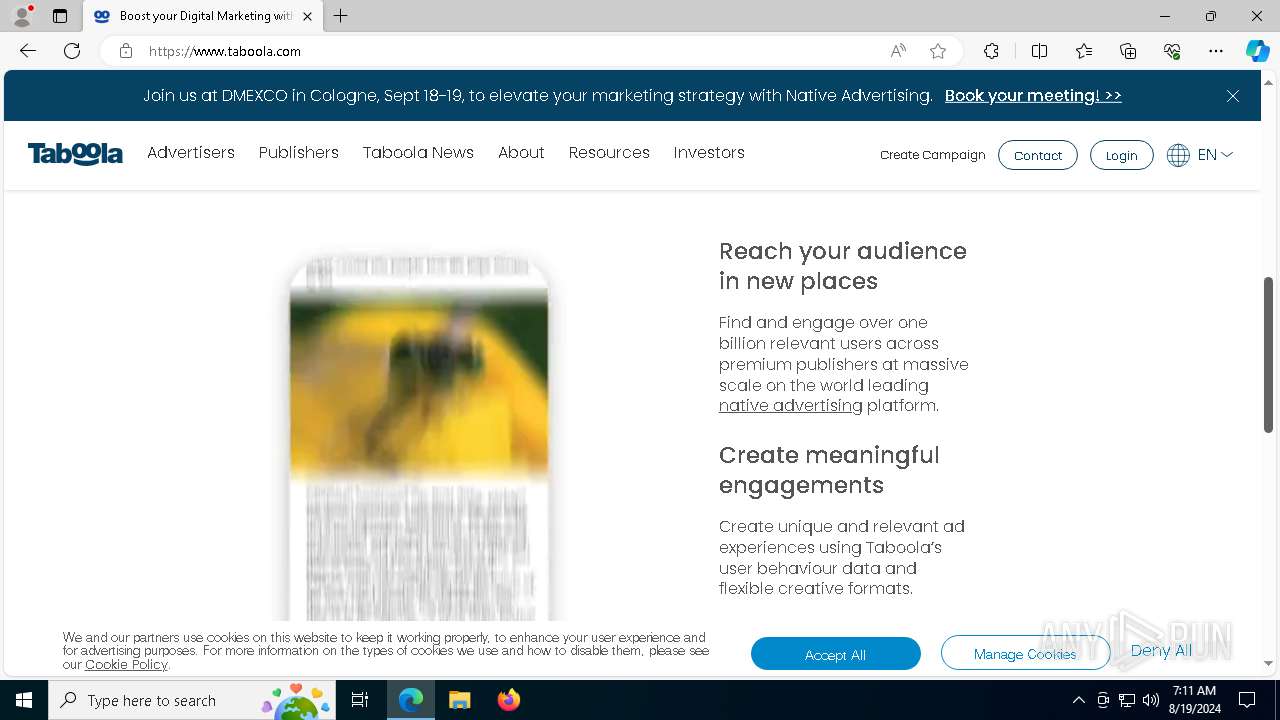Click the taskbar search box
Image resolution: width=1280 pixels, height=720 pixels.
pyautogui.click(x=192, y=700)
